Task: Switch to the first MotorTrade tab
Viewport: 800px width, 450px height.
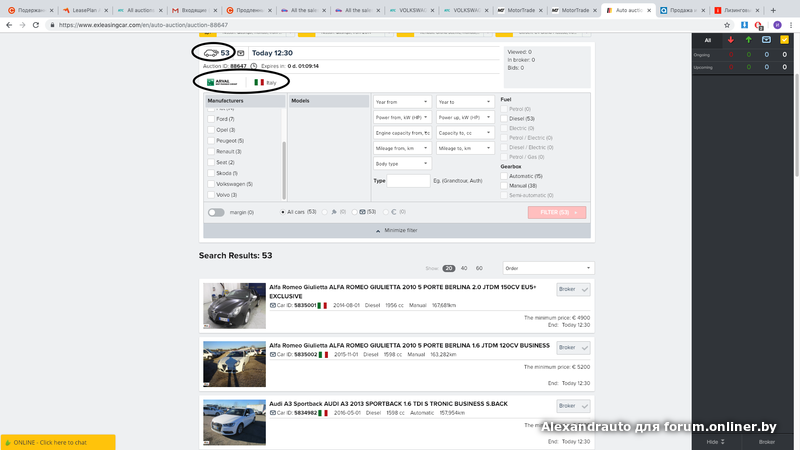Action: 520,10
